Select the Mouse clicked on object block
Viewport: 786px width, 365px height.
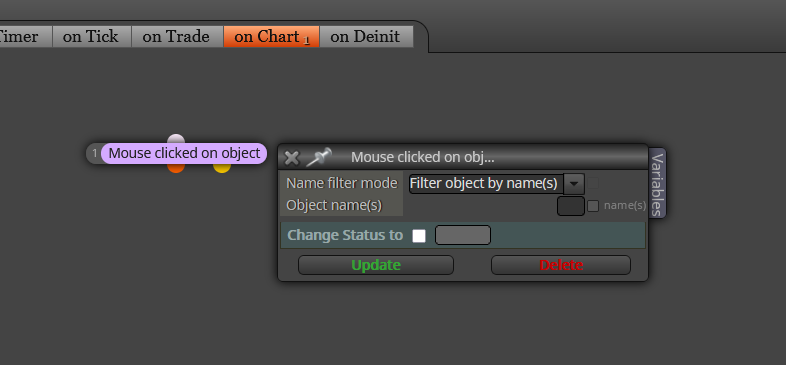[x=184, y=153]
